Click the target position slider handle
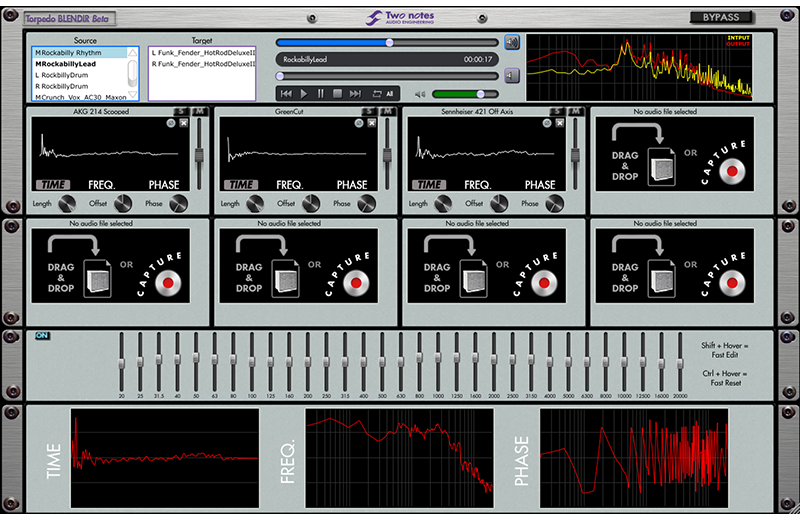This screenshot has height=520, width=800. tap(280, 76)
